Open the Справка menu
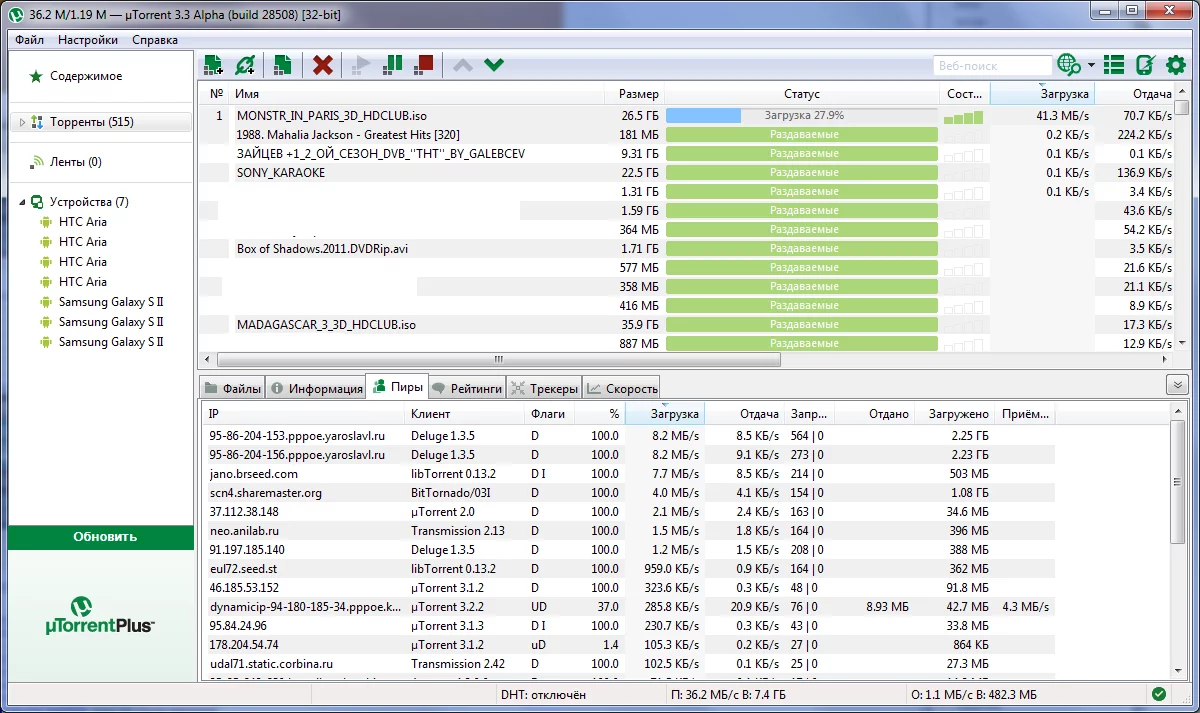 tap(155, 40)
